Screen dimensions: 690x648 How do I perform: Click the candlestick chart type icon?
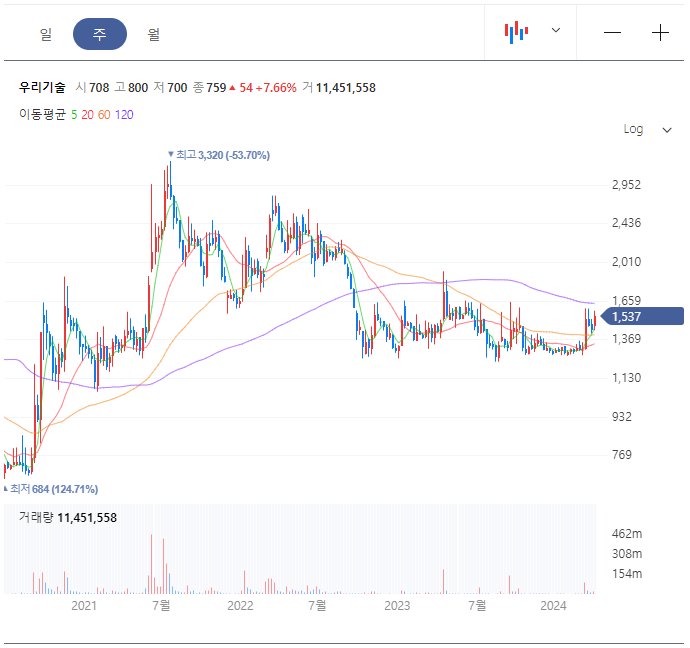point(516,32)
